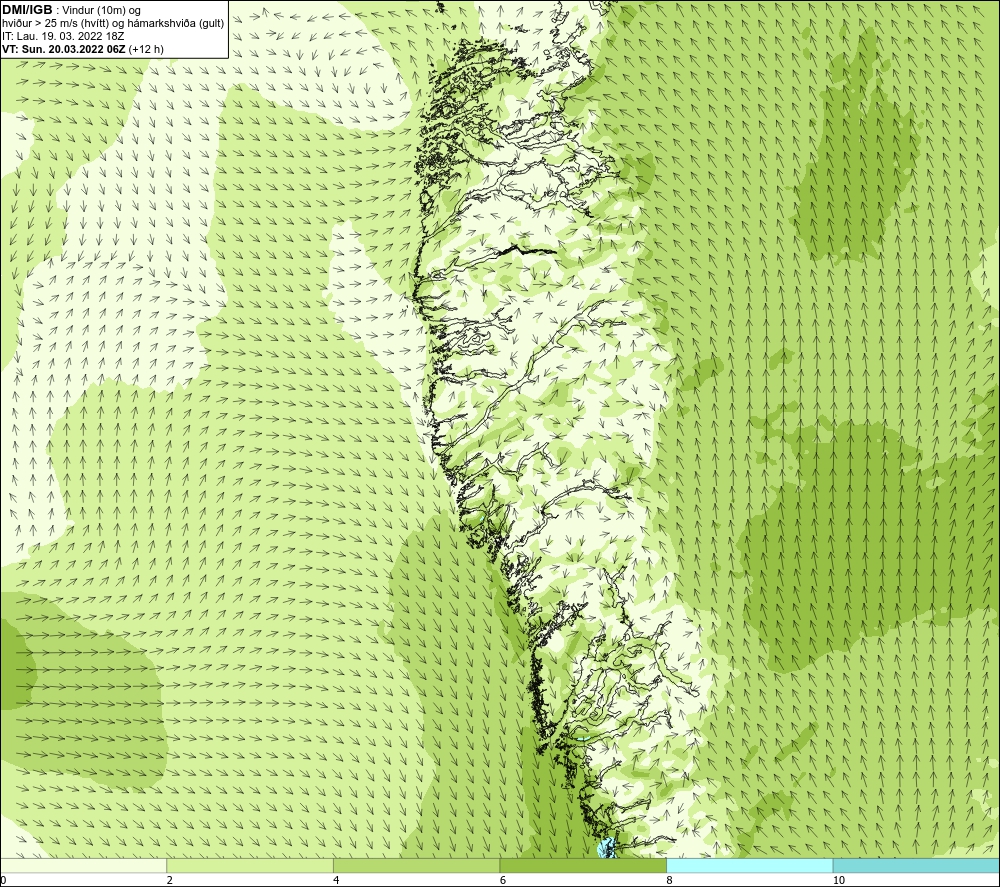Click the 2–4 m/s light green color bar segment
Image resolution: width=1000 pixels, height=887 pixels.
(x=250, y=865)
